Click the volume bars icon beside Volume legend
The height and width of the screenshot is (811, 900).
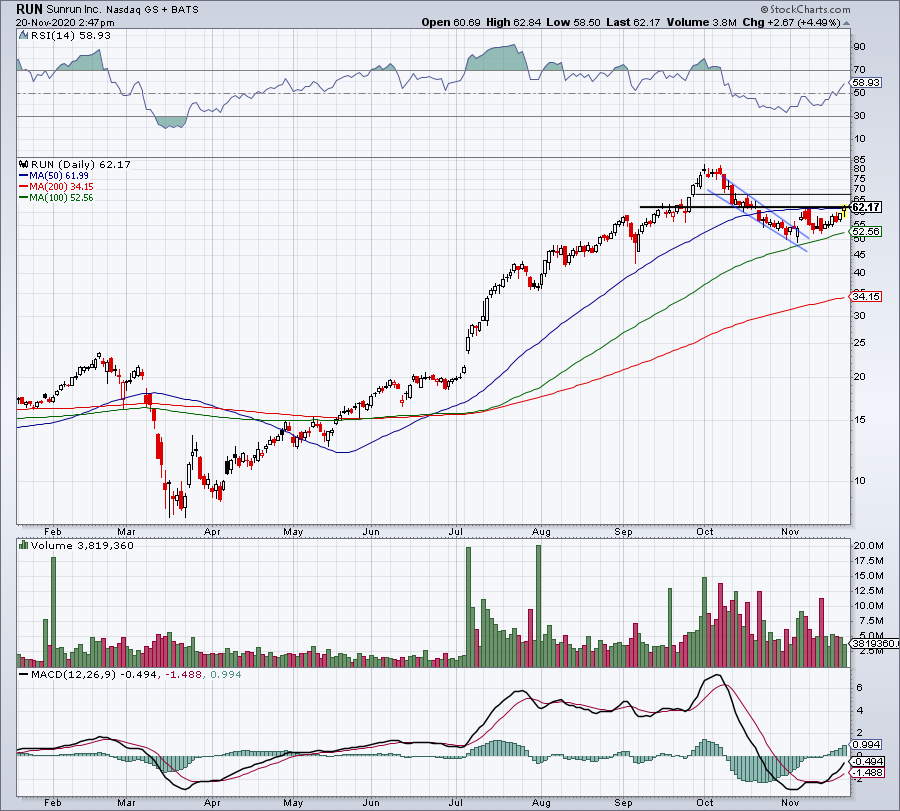click(24, 545)
